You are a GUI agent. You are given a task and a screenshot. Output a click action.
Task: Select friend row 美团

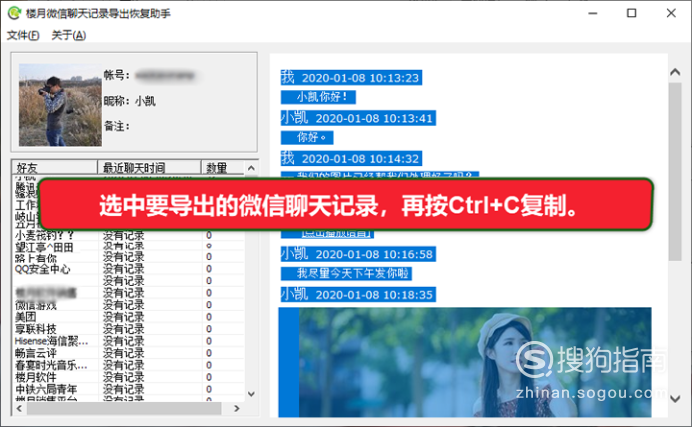[128, 317]
